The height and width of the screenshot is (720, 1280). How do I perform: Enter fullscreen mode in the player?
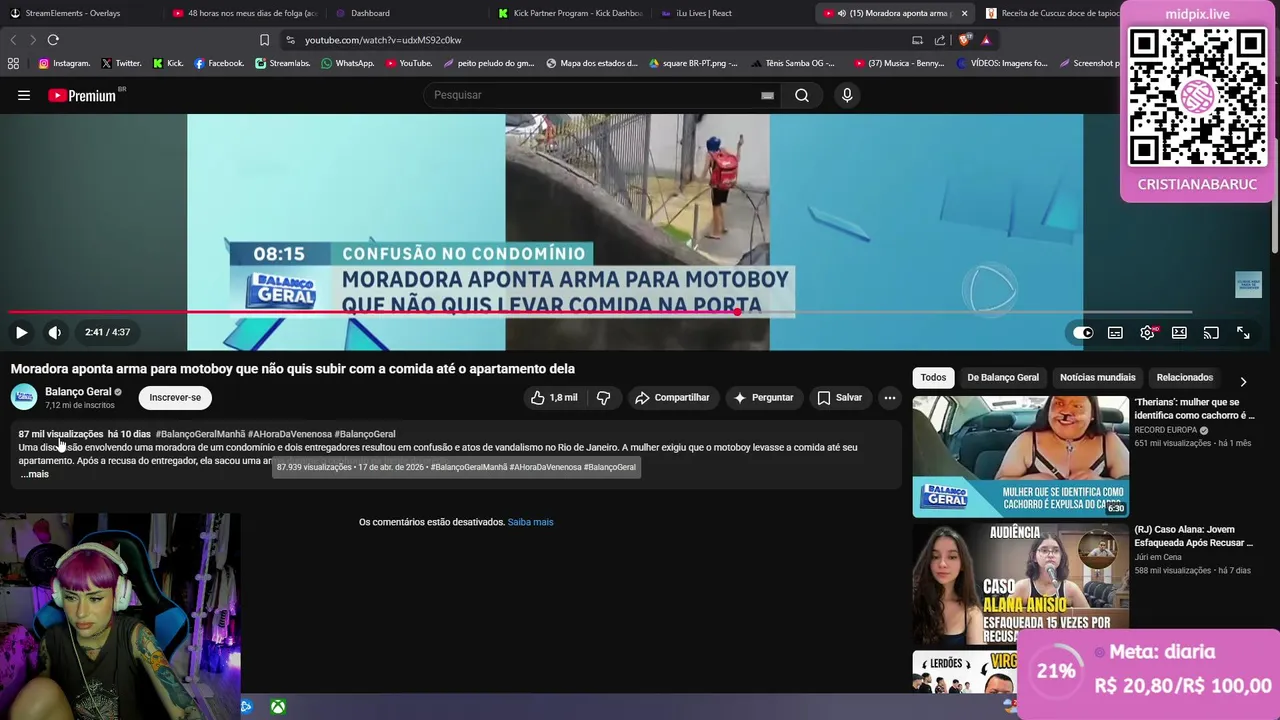pyautogui.click(x=1243, y=333)
